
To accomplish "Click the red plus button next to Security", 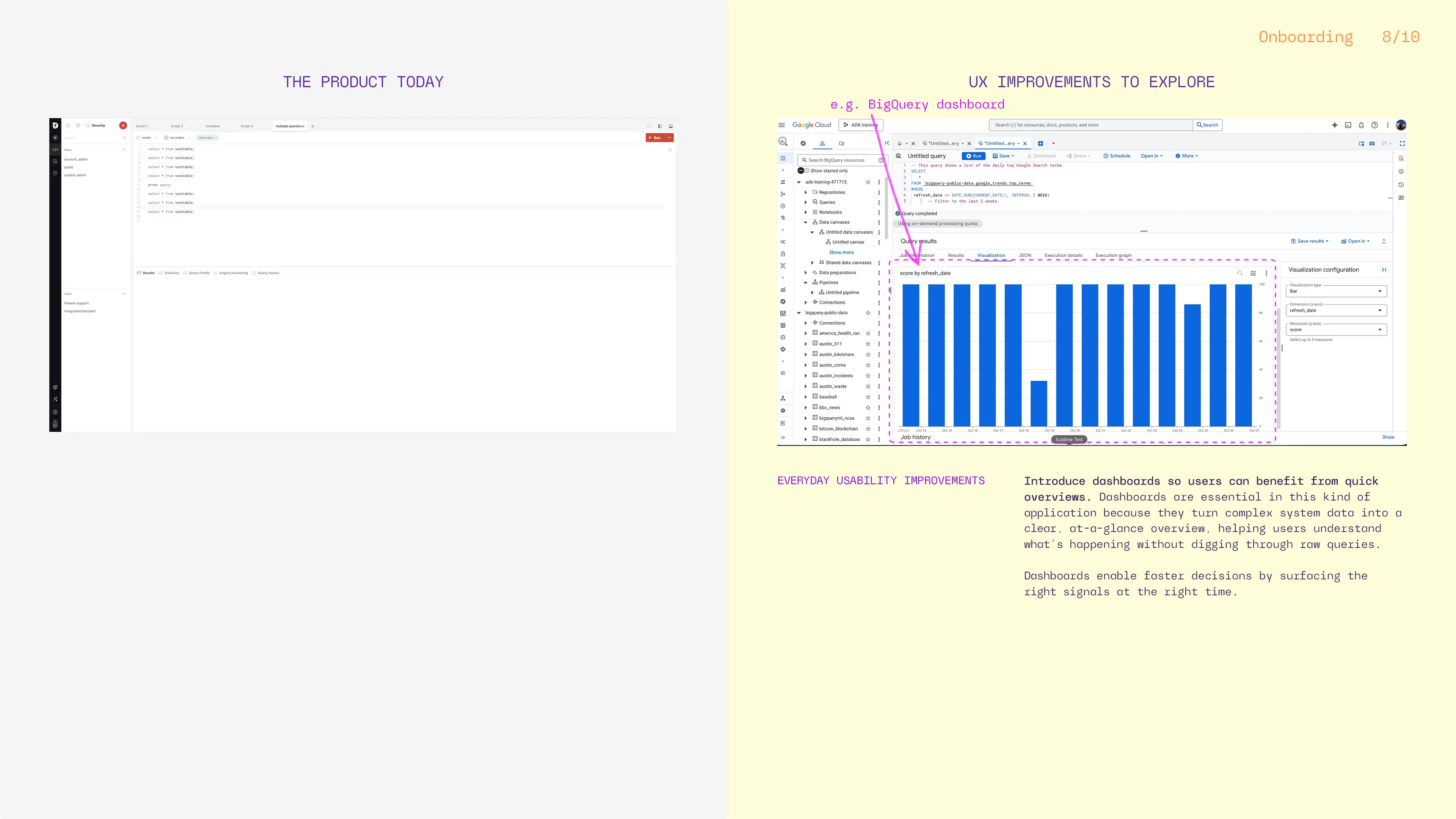I will pos(122,126).
